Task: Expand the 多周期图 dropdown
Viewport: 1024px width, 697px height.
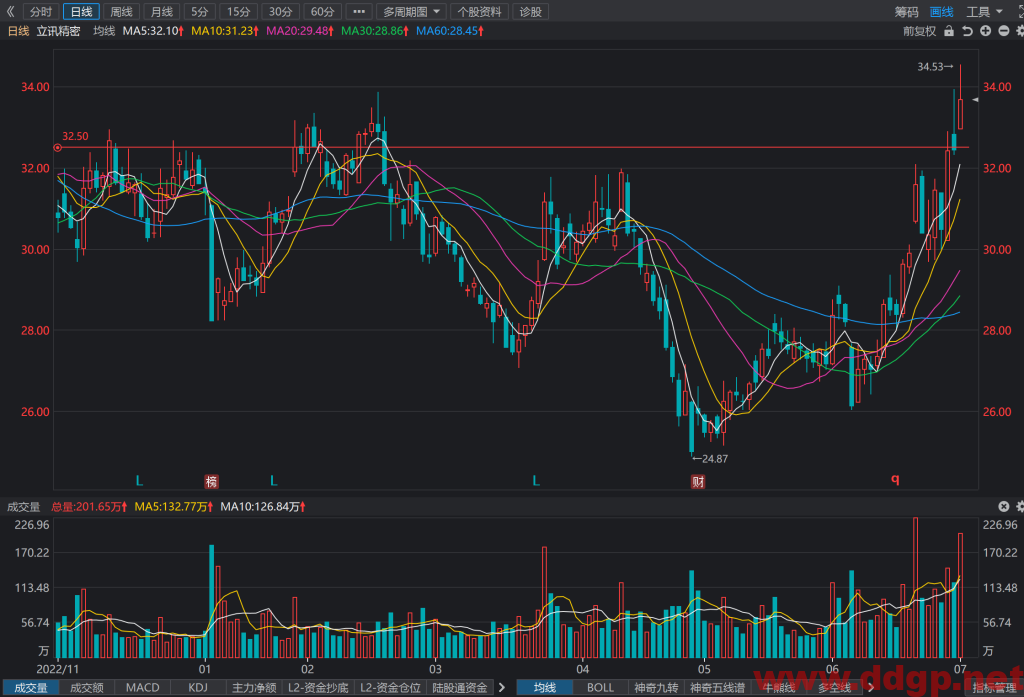Action: (x=411, y=12)
